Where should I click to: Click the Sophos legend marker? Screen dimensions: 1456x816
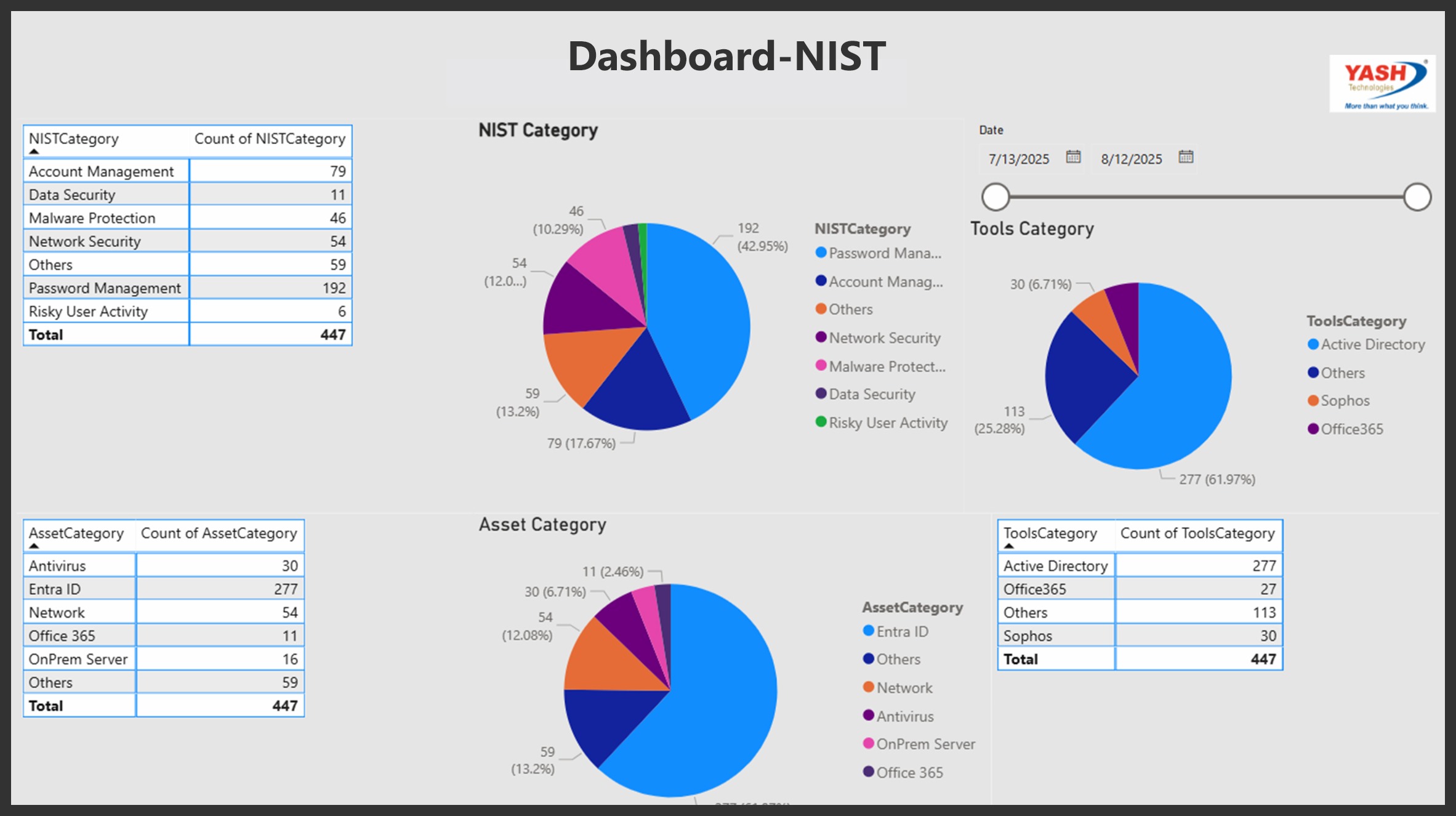[x=1313, y=401]
